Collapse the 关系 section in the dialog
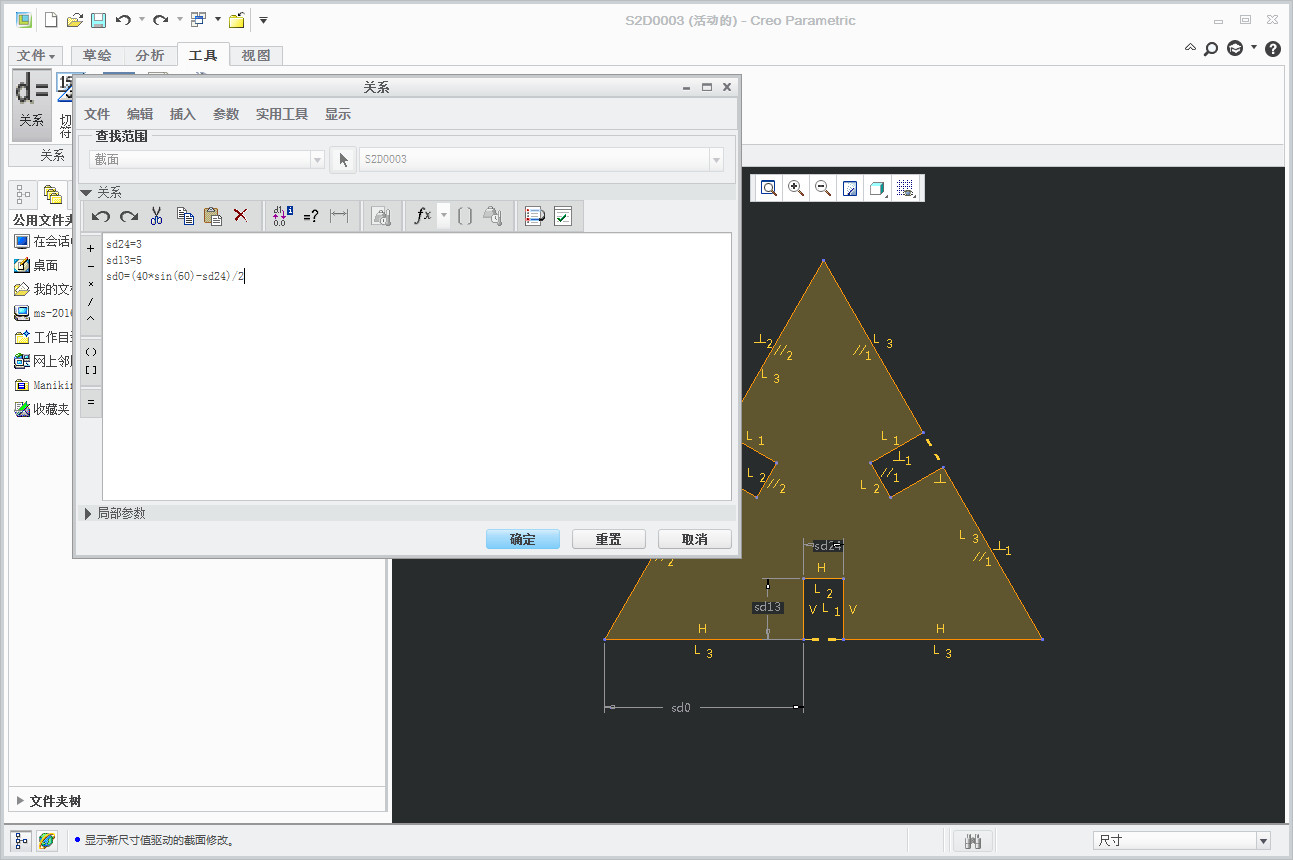The width and height of the screenshot is (1293, 860). tap(87, 192)
